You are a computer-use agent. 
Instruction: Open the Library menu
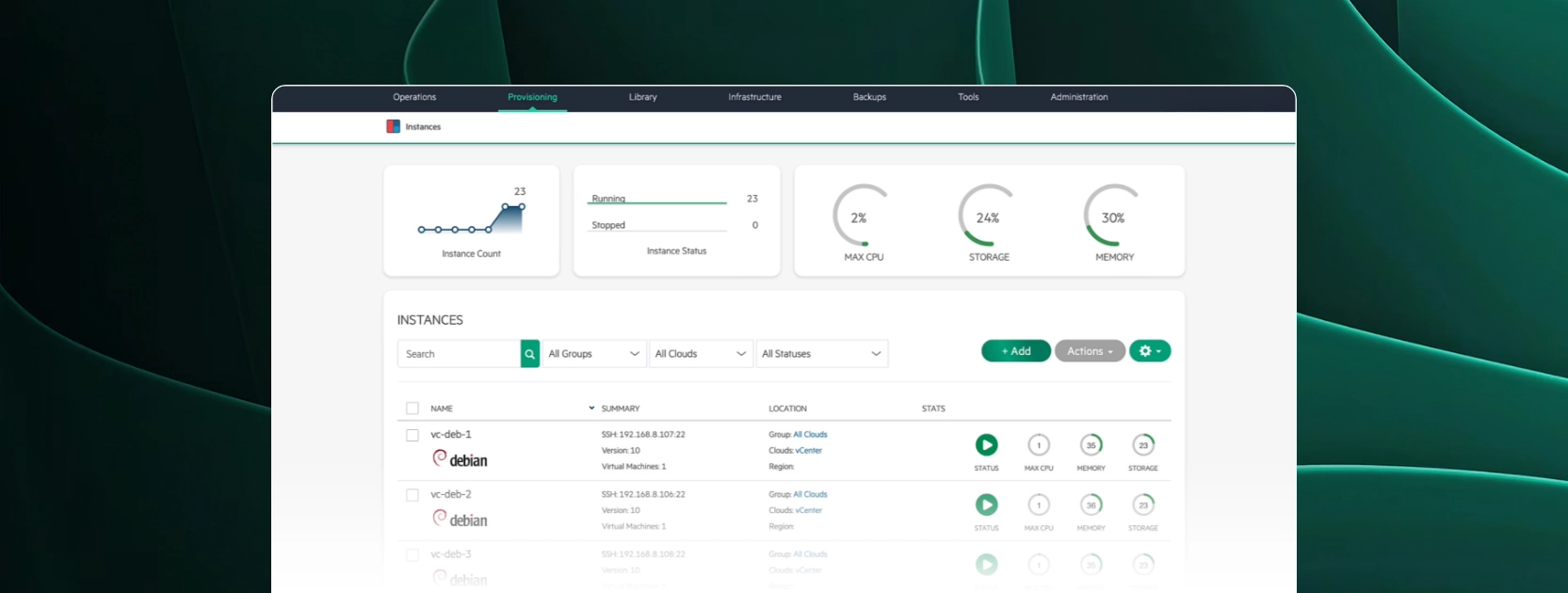tap(643, 97)
